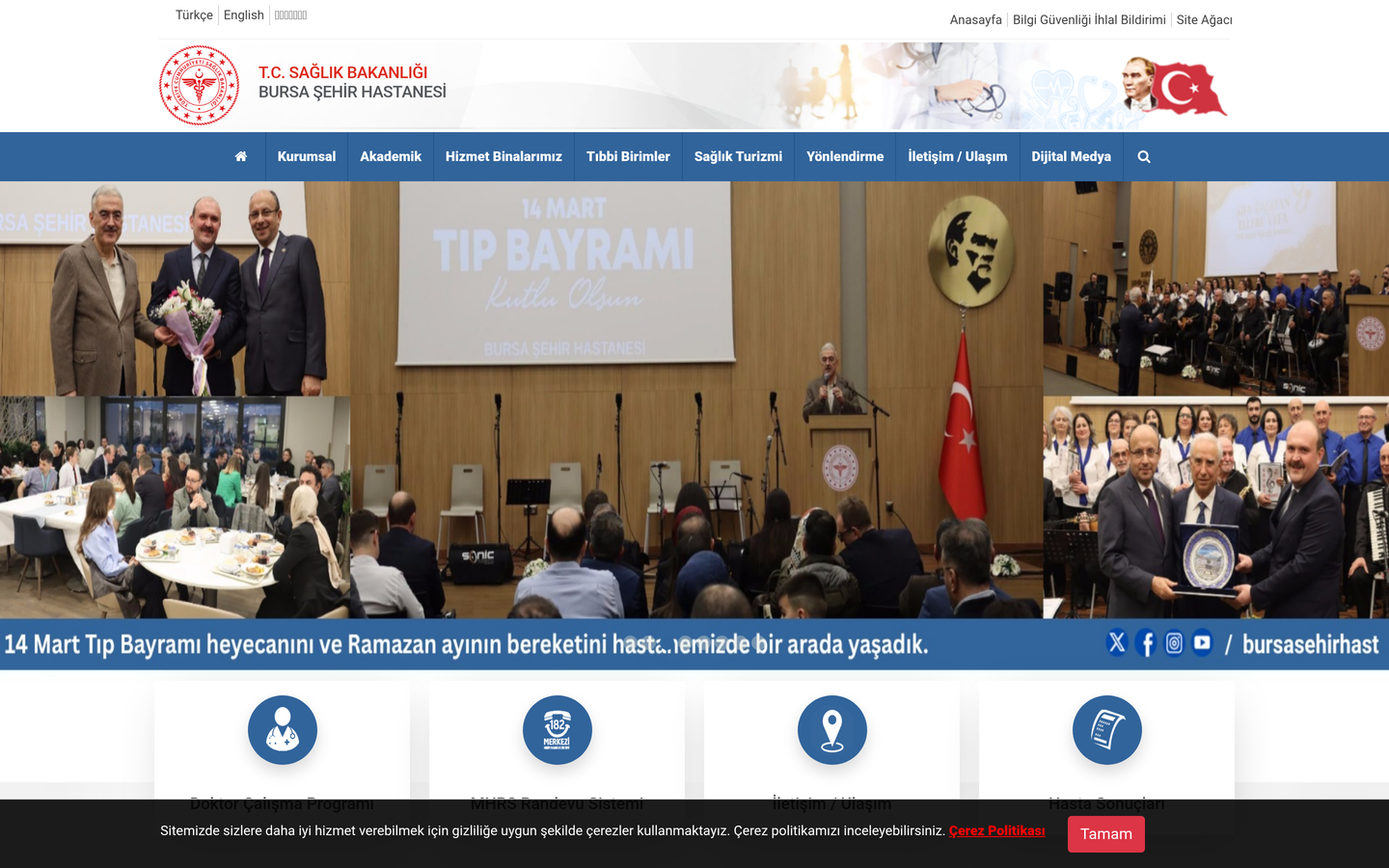Open the home icon in the navigation bar
This screenshot has width=1389, height=868.
241,156
